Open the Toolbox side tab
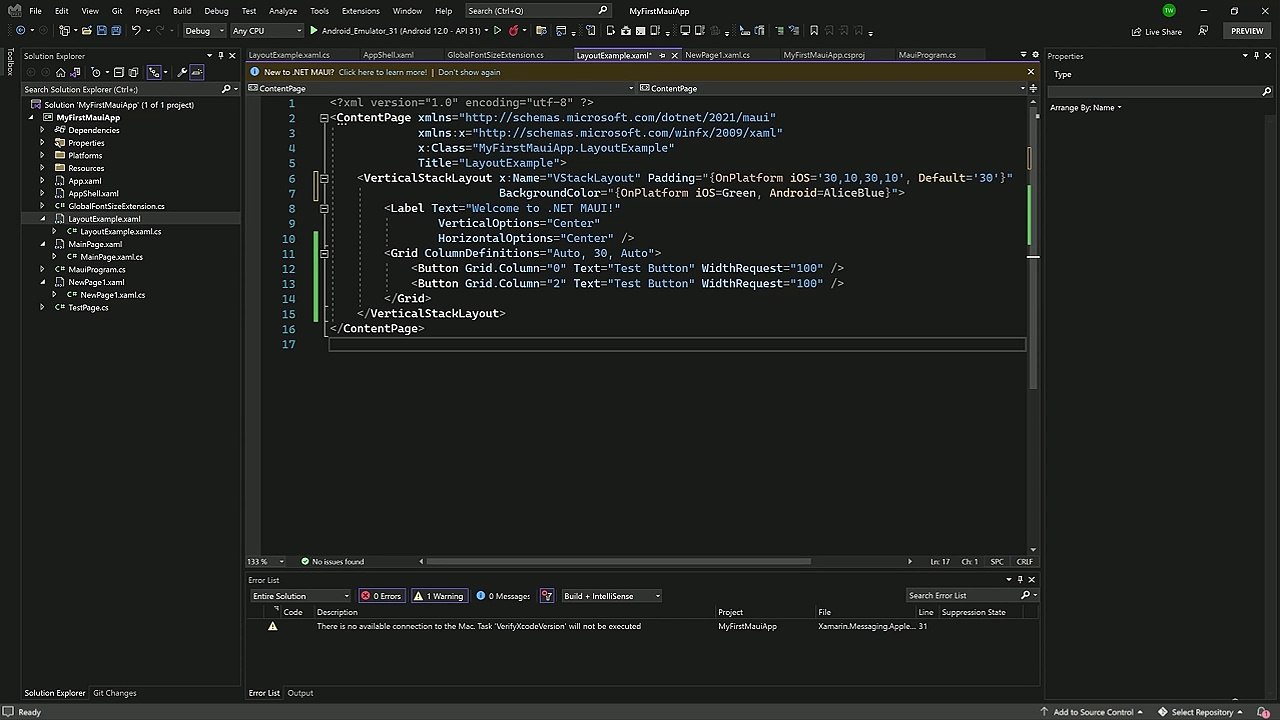 click(9, 62)
